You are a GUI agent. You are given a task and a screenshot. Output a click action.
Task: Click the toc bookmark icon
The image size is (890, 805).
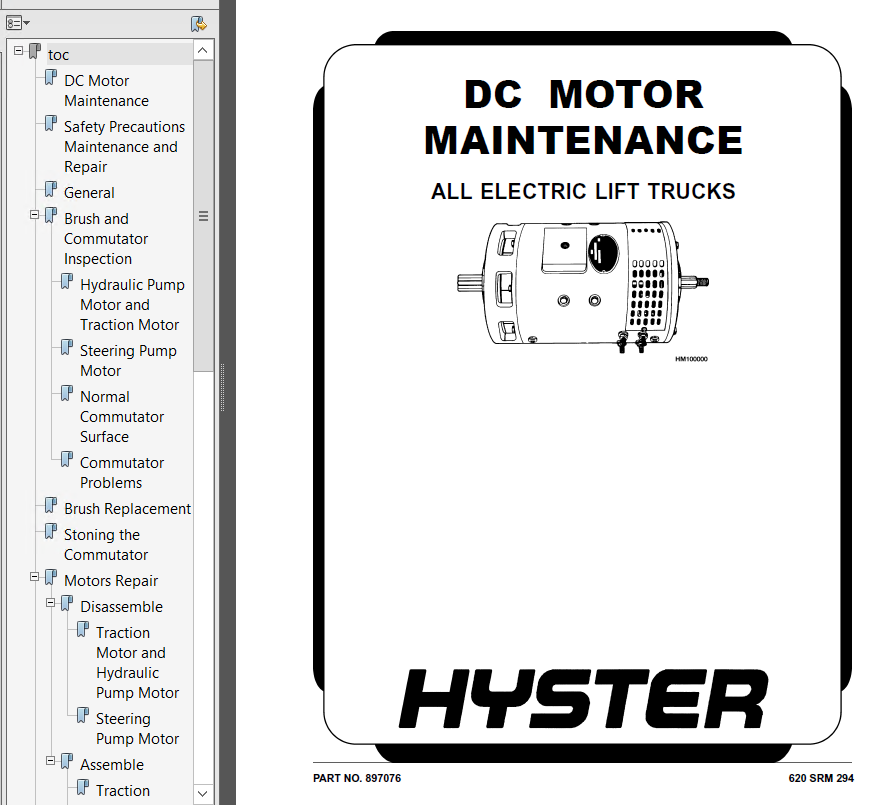click(35, 51)
